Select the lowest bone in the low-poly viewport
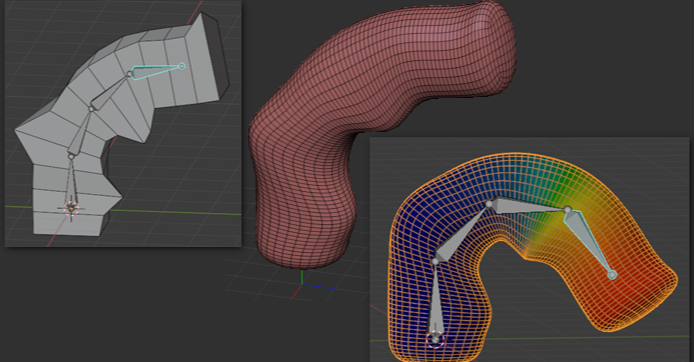Image resolution: width=695 pixels, height=362 pixels. [x=71, y=182]
